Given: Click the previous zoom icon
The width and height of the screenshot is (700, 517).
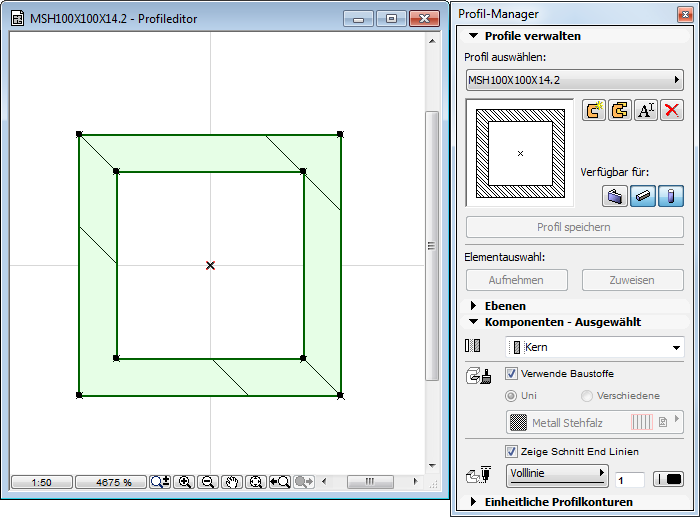Looking at the screenshot, I should 280,482.
